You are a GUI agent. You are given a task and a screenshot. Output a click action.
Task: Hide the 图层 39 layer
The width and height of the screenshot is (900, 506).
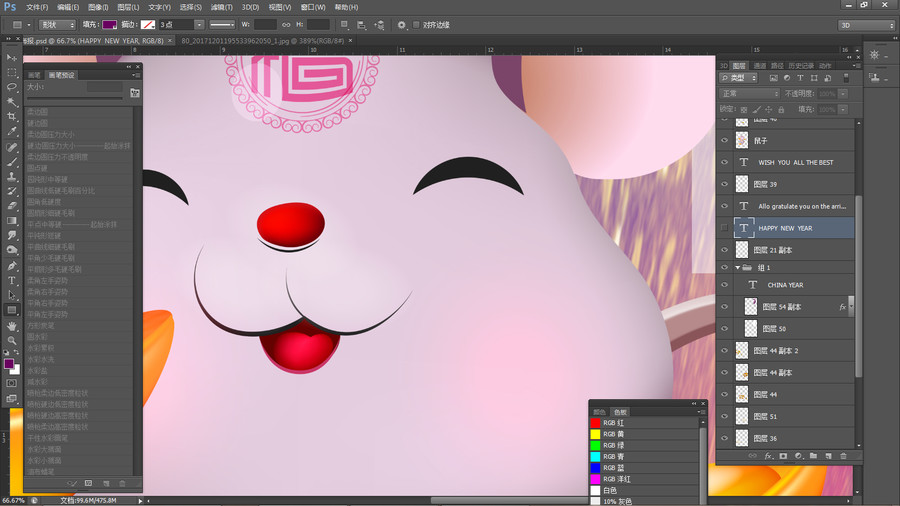coord(724,184)
